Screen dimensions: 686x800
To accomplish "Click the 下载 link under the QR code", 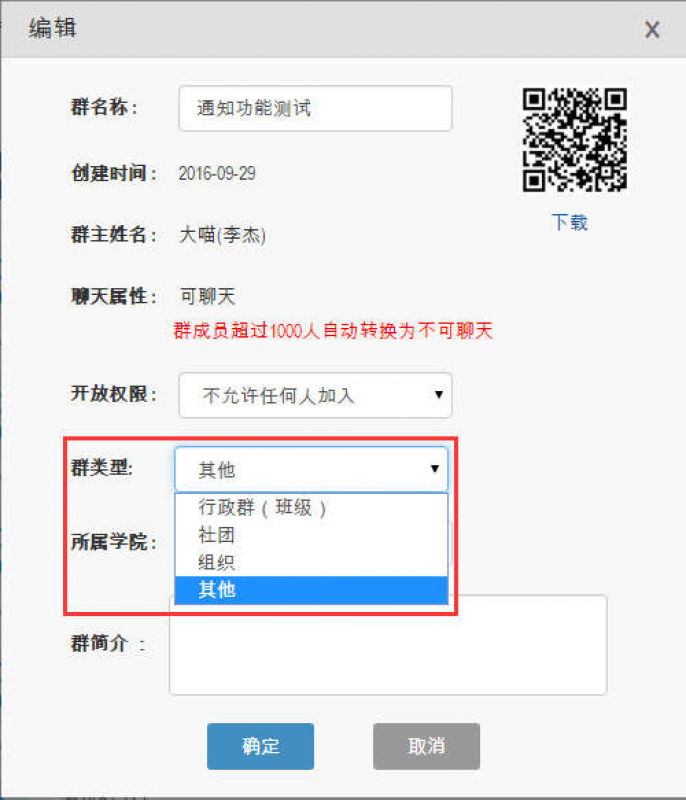I will tap(570, 222).
